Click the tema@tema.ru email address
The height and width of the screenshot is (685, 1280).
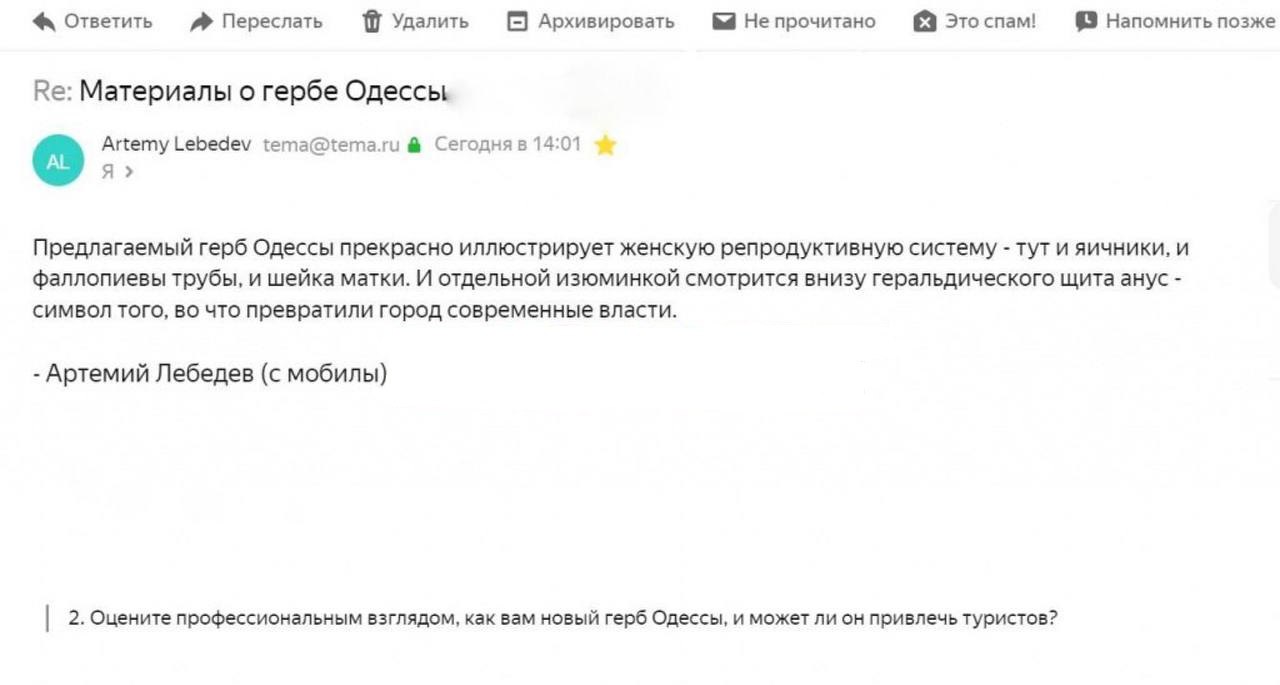(331, 145)
